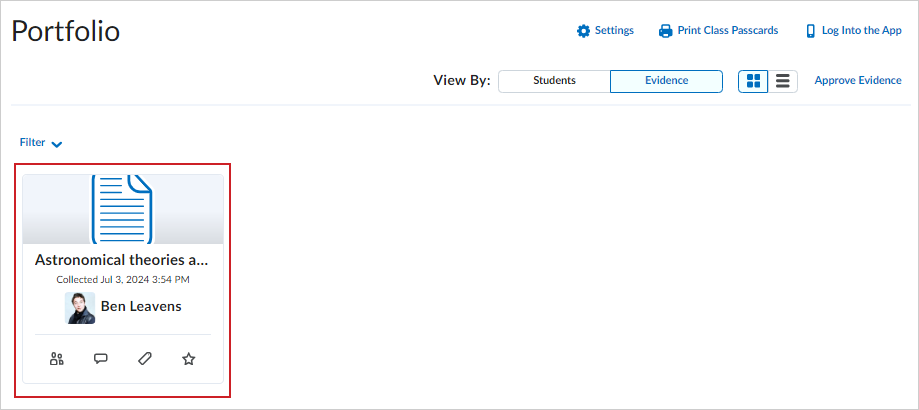
Task: Click the Collected Jul 3, 2024 timestamp
Action: pyautogui.click(x=123, y=280)
